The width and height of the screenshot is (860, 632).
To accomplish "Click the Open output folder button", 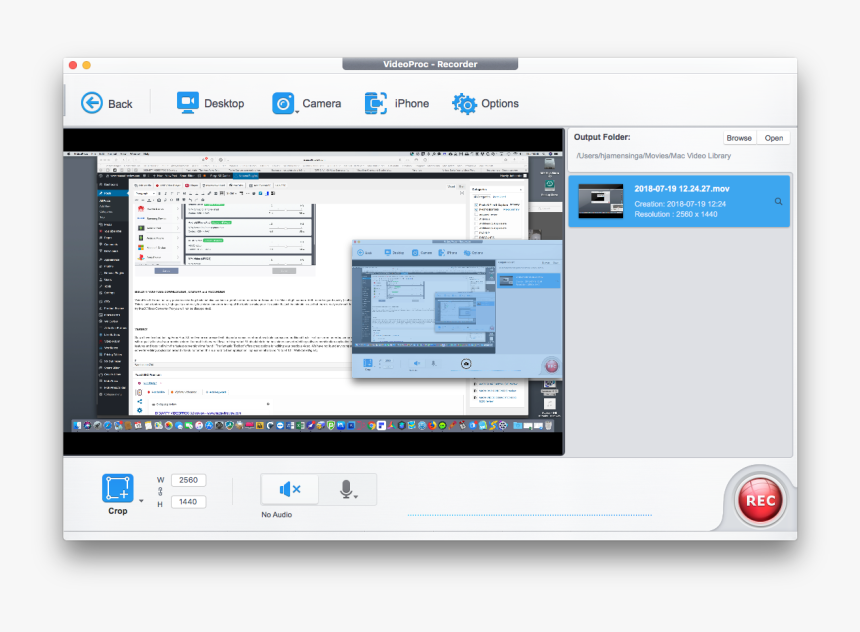I will point(773,138).
